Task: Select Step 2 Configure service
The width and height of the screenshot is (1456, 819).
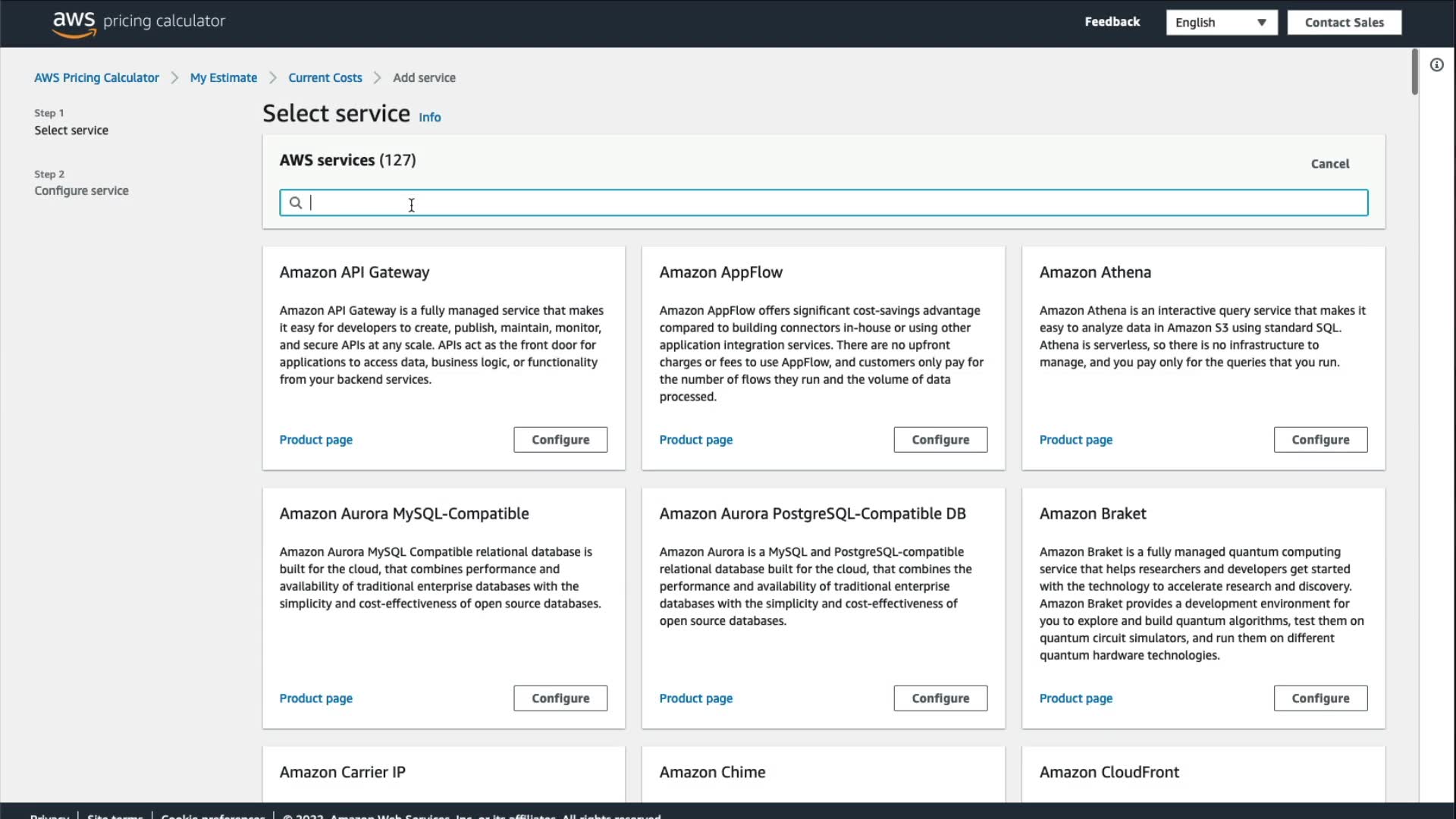Action: (x=81, y=190)
